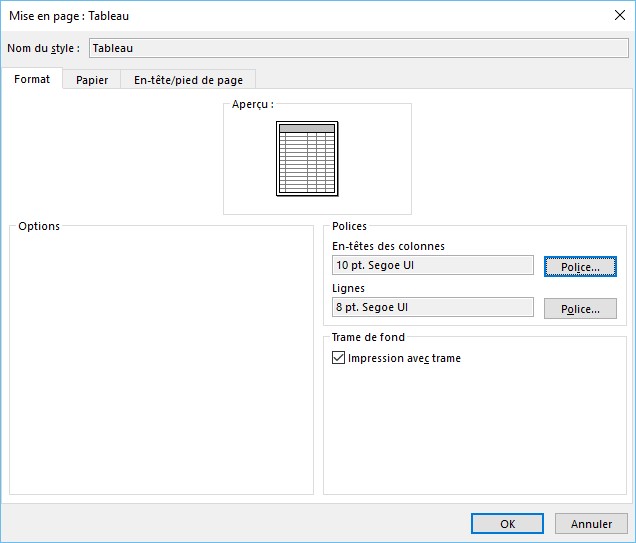Switch to the Papier tab

coord(92,80)
